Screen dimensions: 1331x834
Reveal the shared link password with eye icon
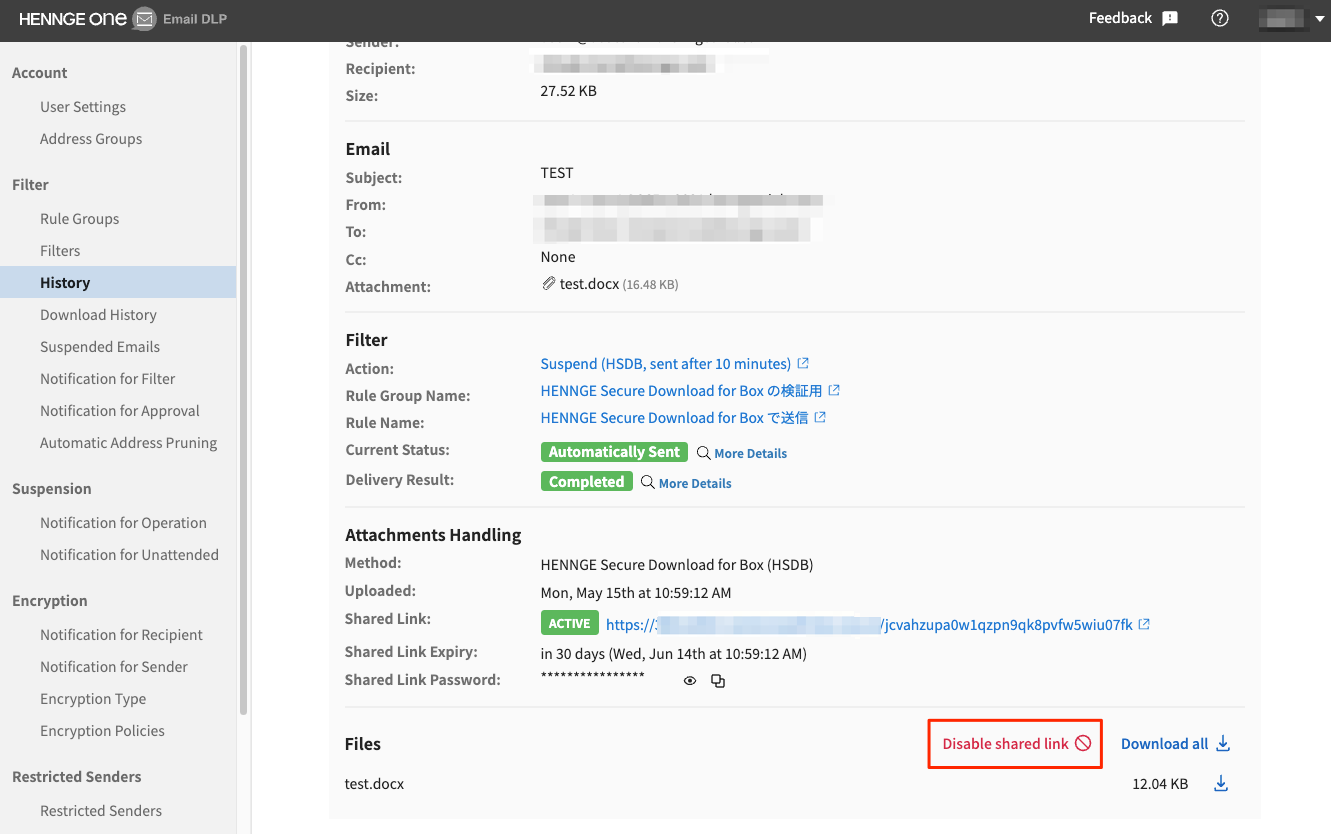(690, 681)
